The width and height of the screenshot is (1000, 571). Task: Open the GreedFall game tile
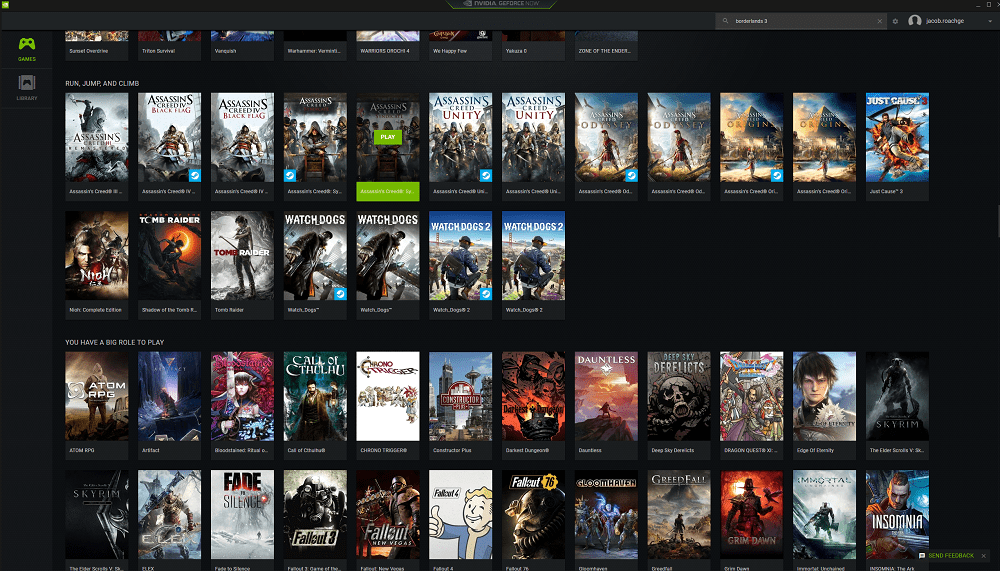pos(679,521)
